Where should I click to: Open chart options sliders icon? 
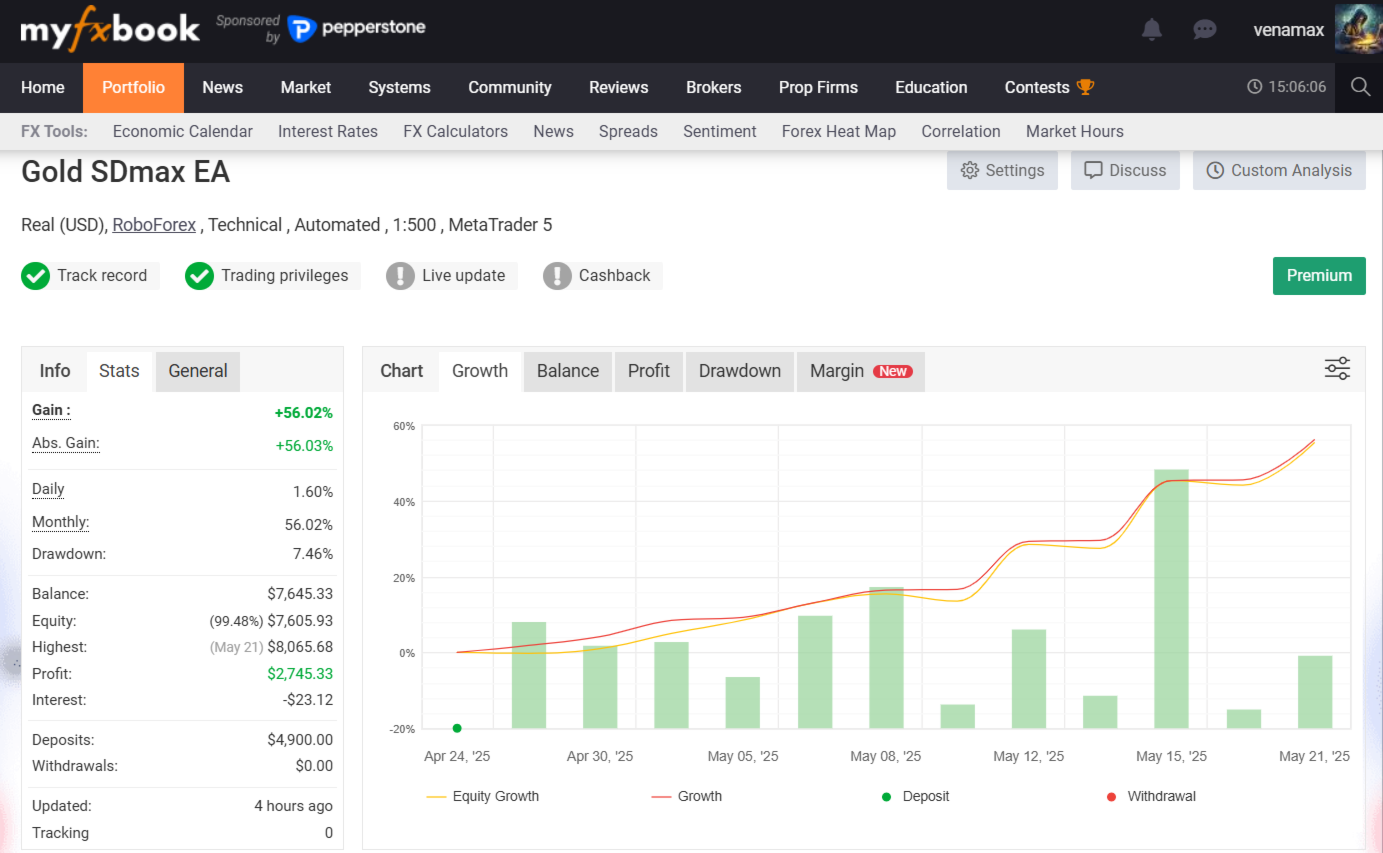1337,369
